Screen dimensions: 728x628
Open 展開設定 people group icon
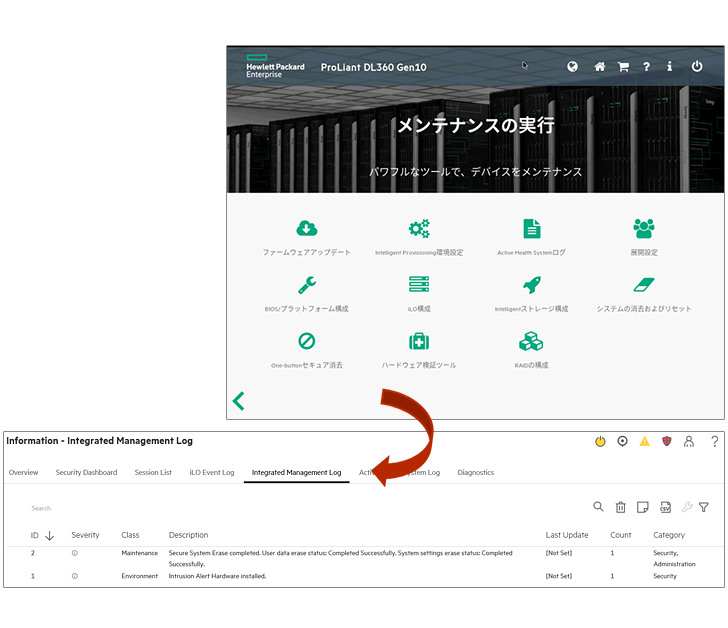pos(644,228)
